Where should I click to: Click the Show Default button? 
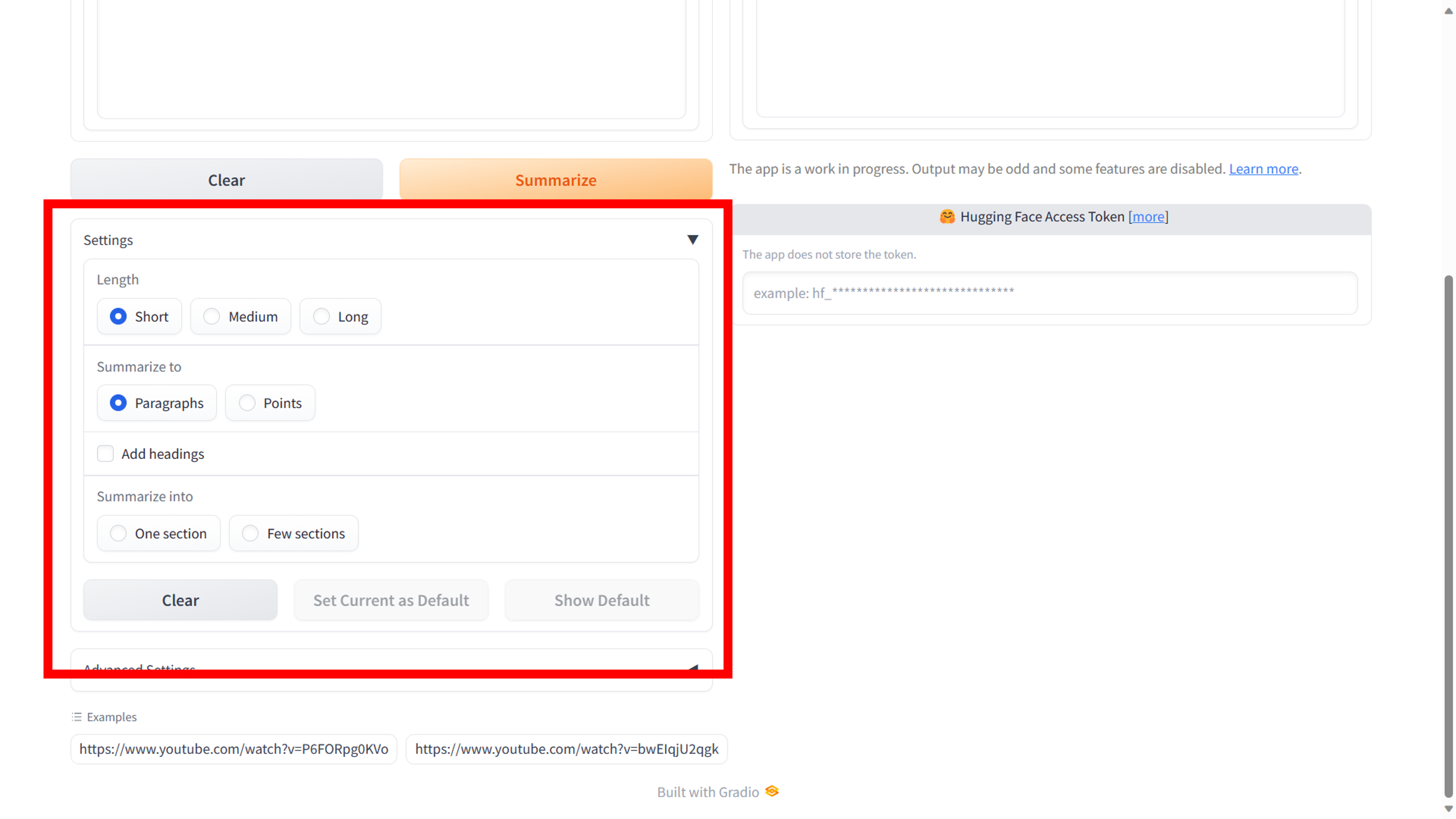[x=601, y=600]
